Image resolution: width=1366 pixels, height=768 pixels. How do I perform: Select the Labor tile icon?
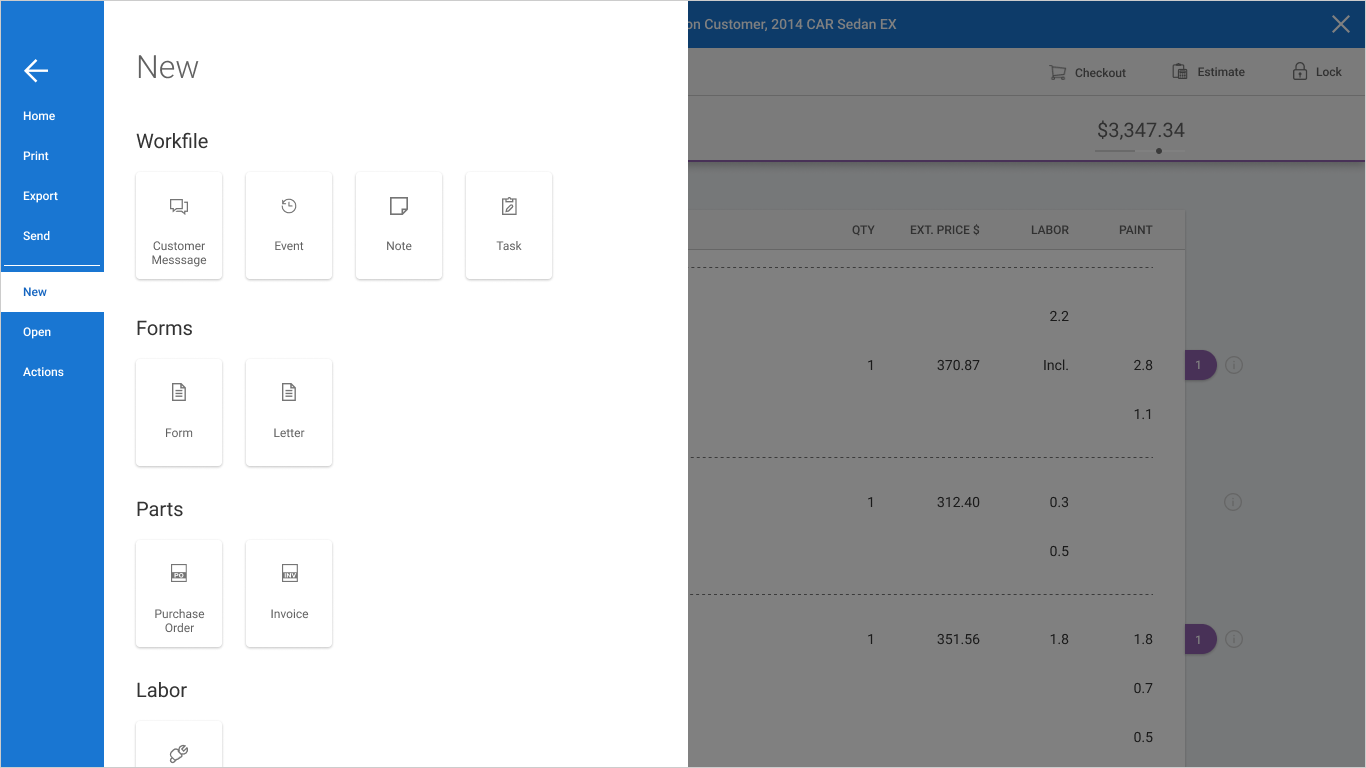(x=179, y=753)
